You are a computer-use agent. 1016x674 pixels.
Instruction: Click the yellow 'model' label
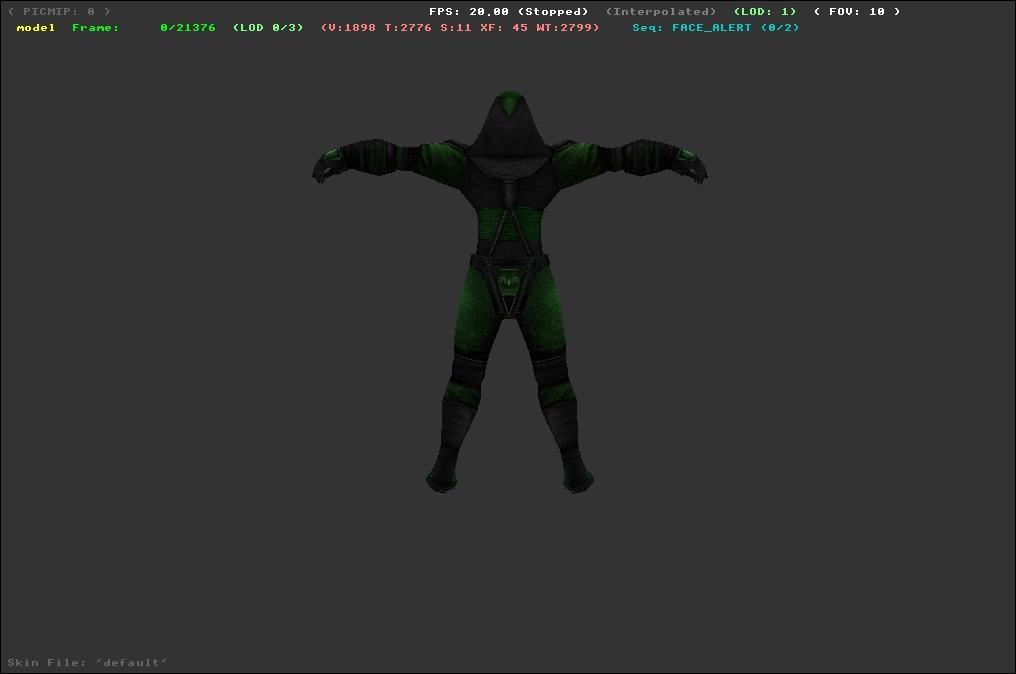coord(36,28)
